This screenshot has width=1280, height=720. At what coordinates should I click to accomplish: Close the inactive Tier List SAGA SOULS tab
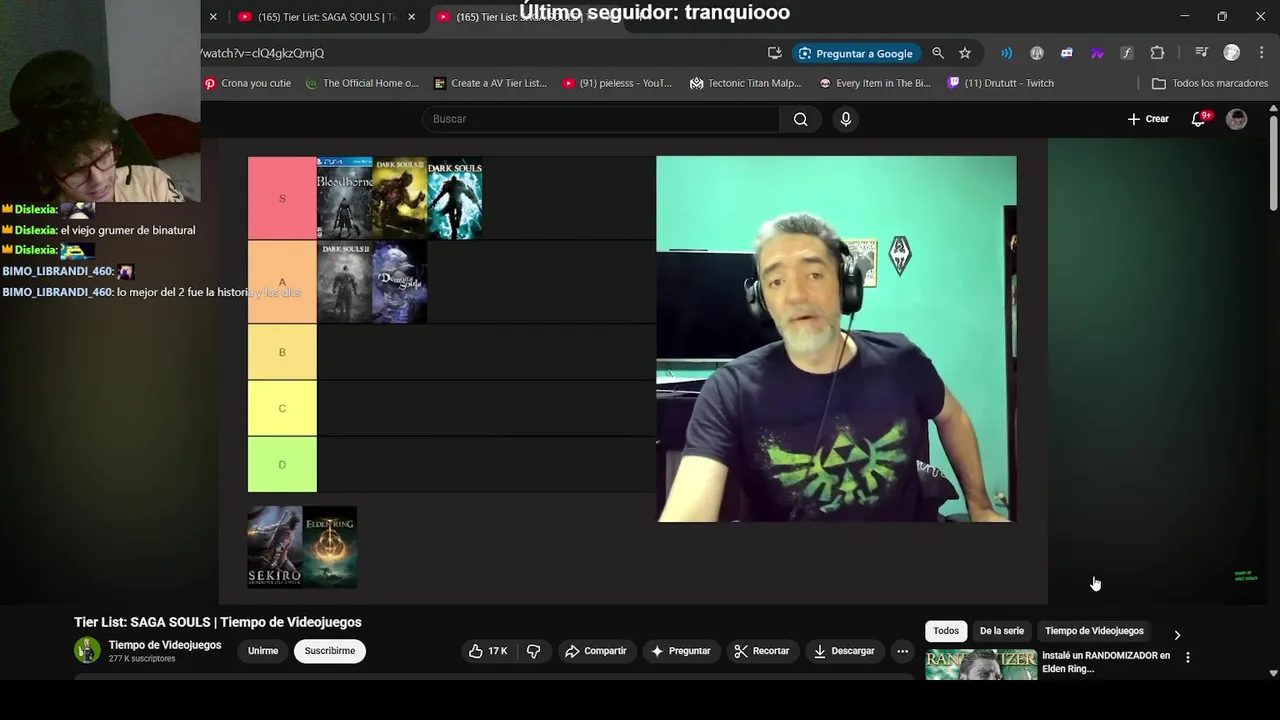click(x=411, y=17)
